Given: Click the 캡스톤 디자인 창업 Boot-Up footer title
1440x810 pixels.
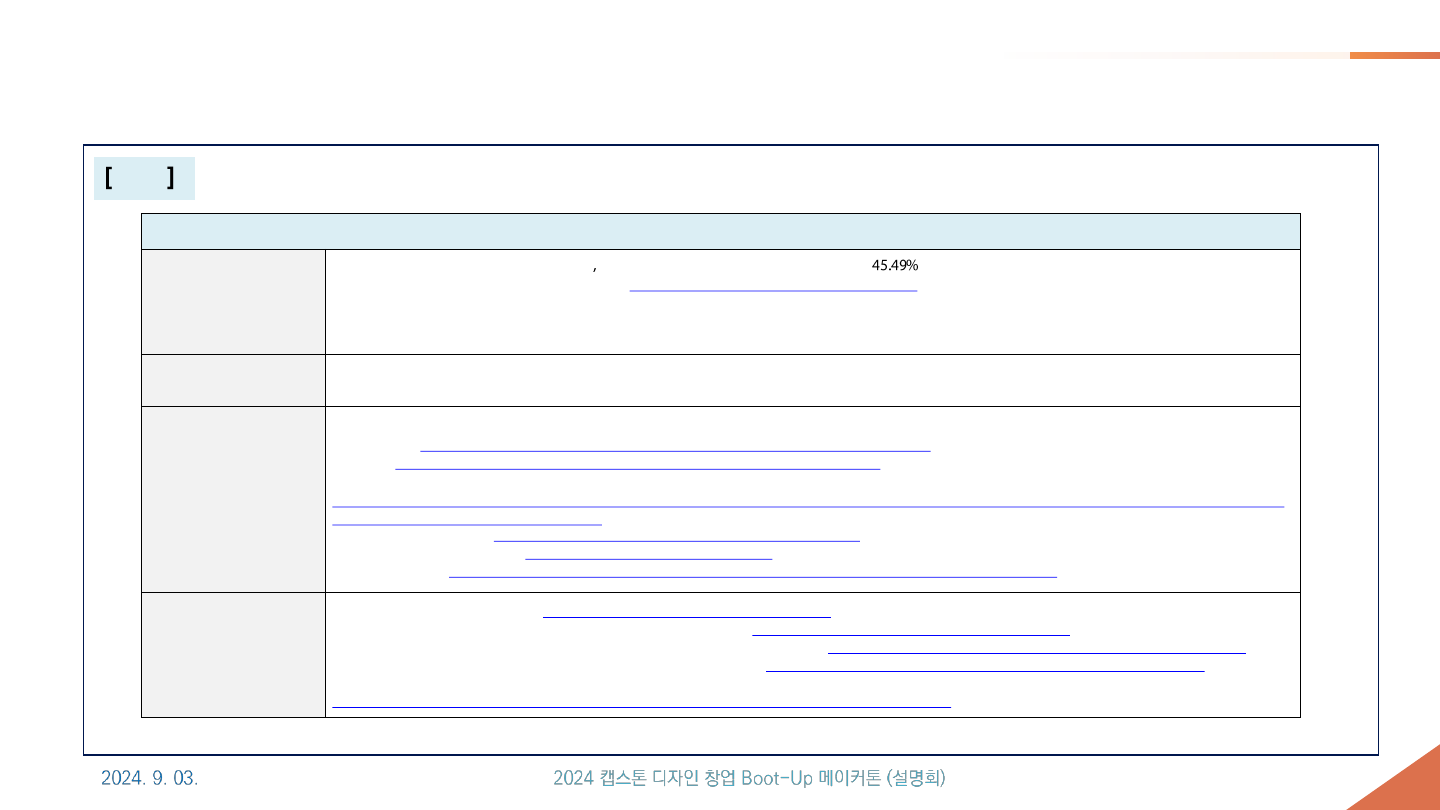Looking at the screenshot, I should (x=748, y=778).
